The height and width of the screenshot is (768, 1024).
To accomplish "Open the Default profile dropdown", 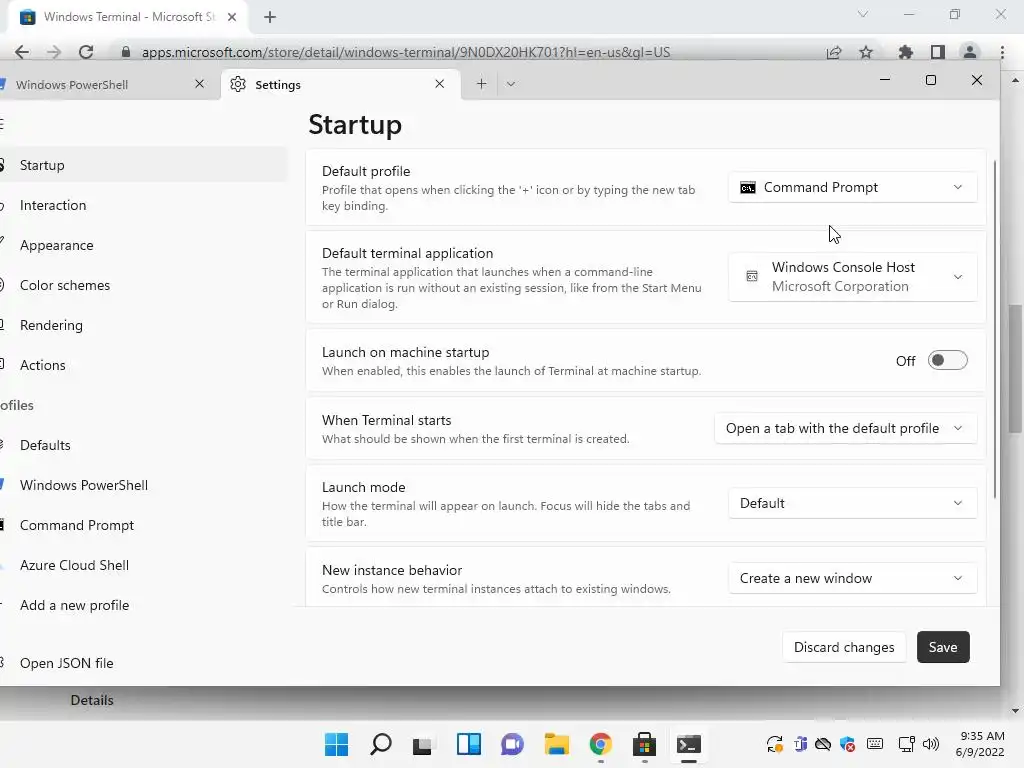I will 852,187.
